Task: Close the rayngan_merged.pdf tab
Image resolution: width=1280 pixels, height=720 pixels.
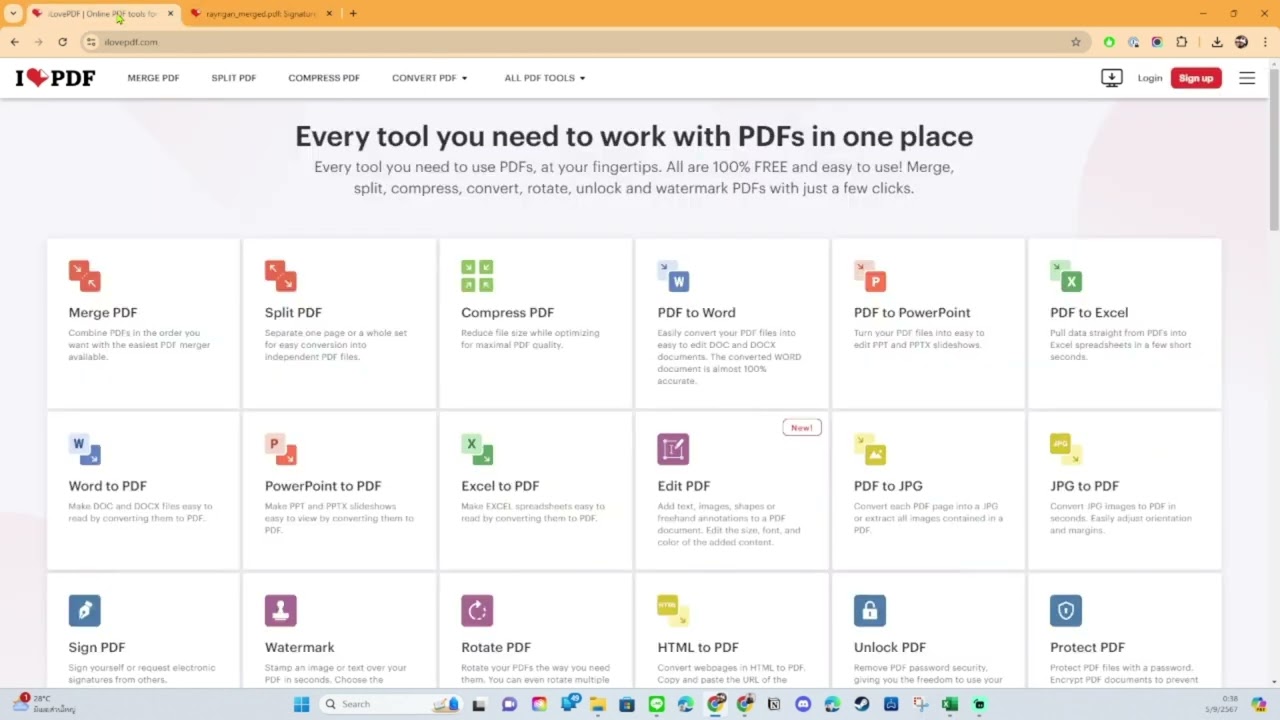Action: click(329, 14)
